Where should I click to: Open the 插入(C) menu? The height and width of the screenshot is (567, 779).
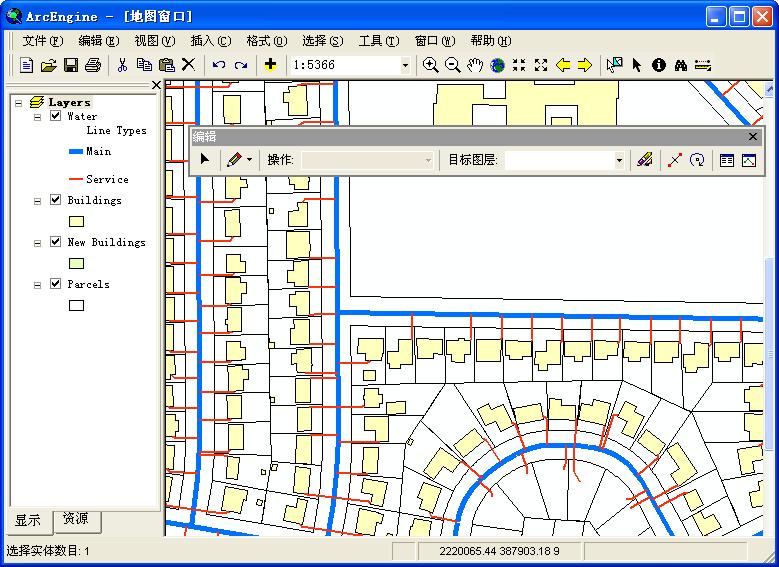[211, 41]
